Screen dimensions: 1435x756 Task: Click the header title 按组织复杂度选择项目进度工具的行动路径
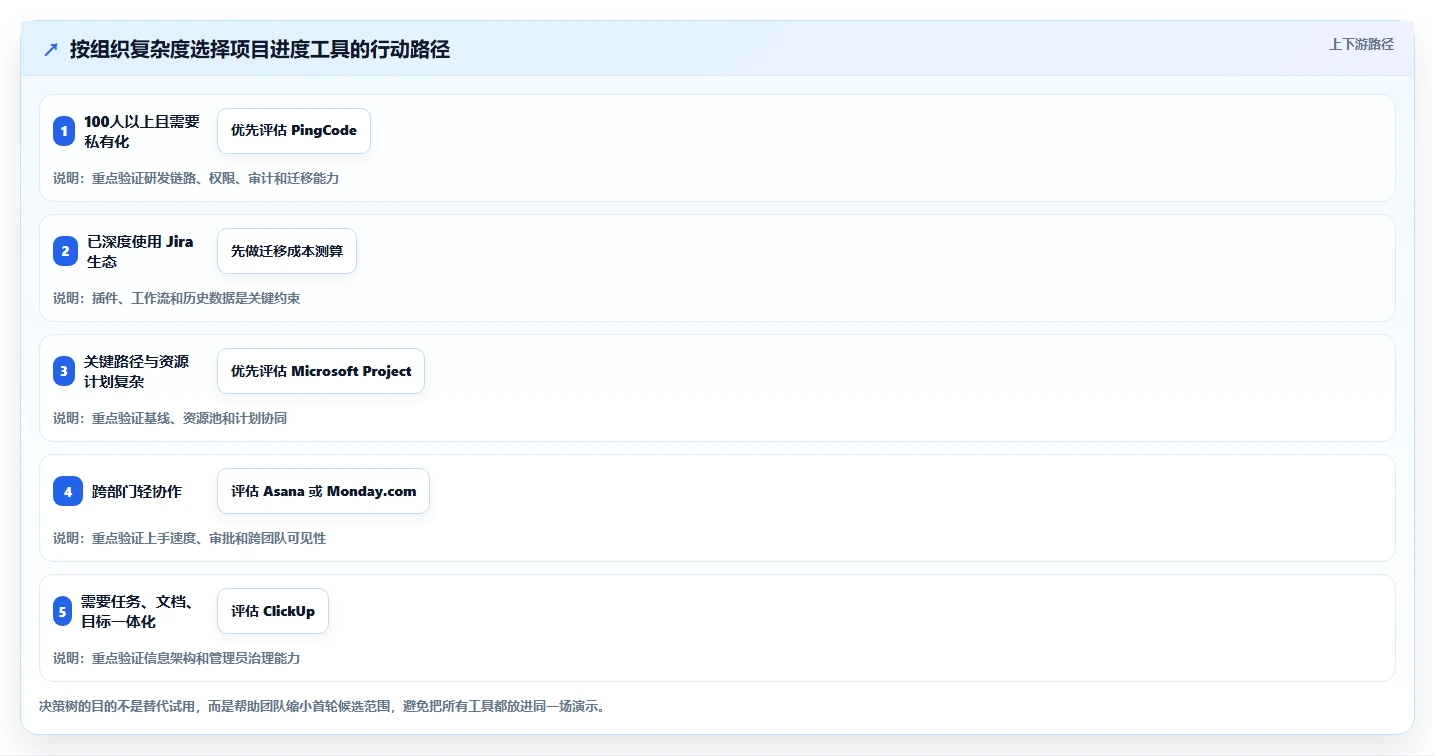click(260, 50)
